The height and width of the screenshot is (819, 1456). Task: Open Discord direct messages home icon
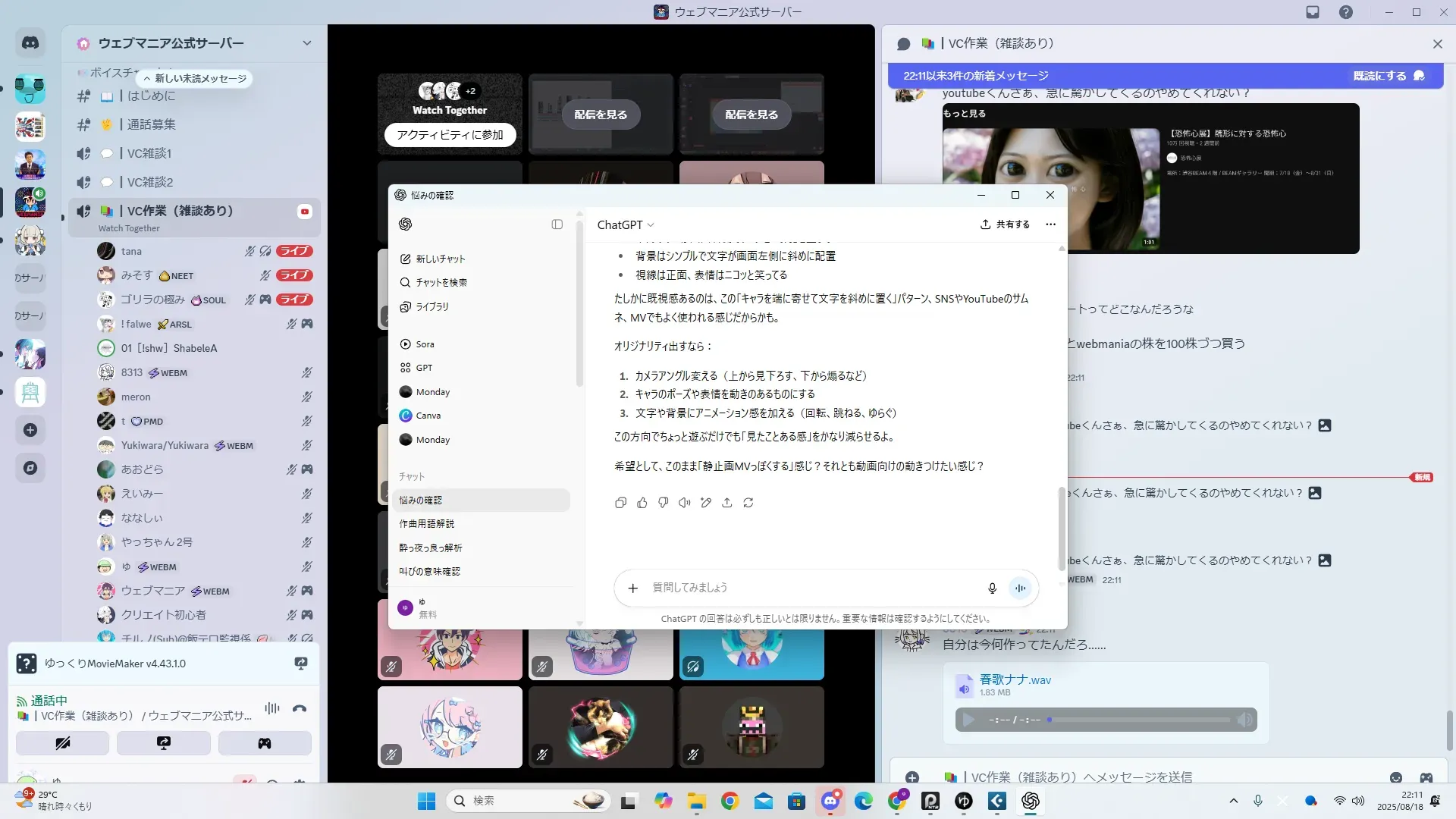[30, 43]
